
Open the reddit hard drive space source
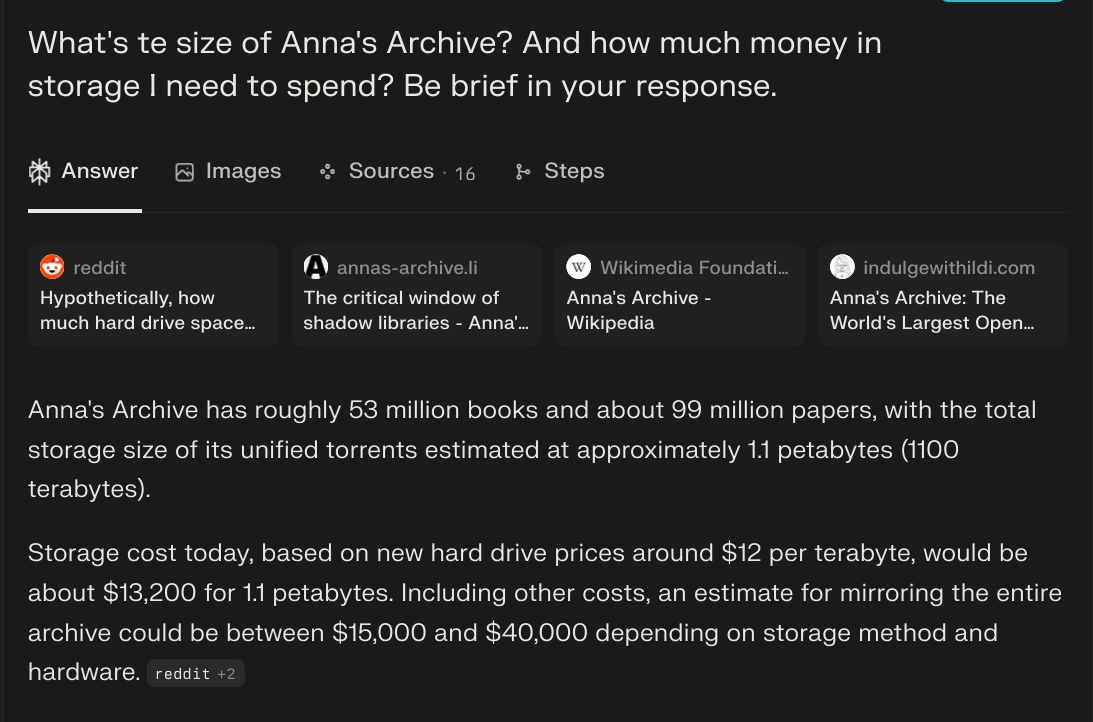click(x=153, y=295)
